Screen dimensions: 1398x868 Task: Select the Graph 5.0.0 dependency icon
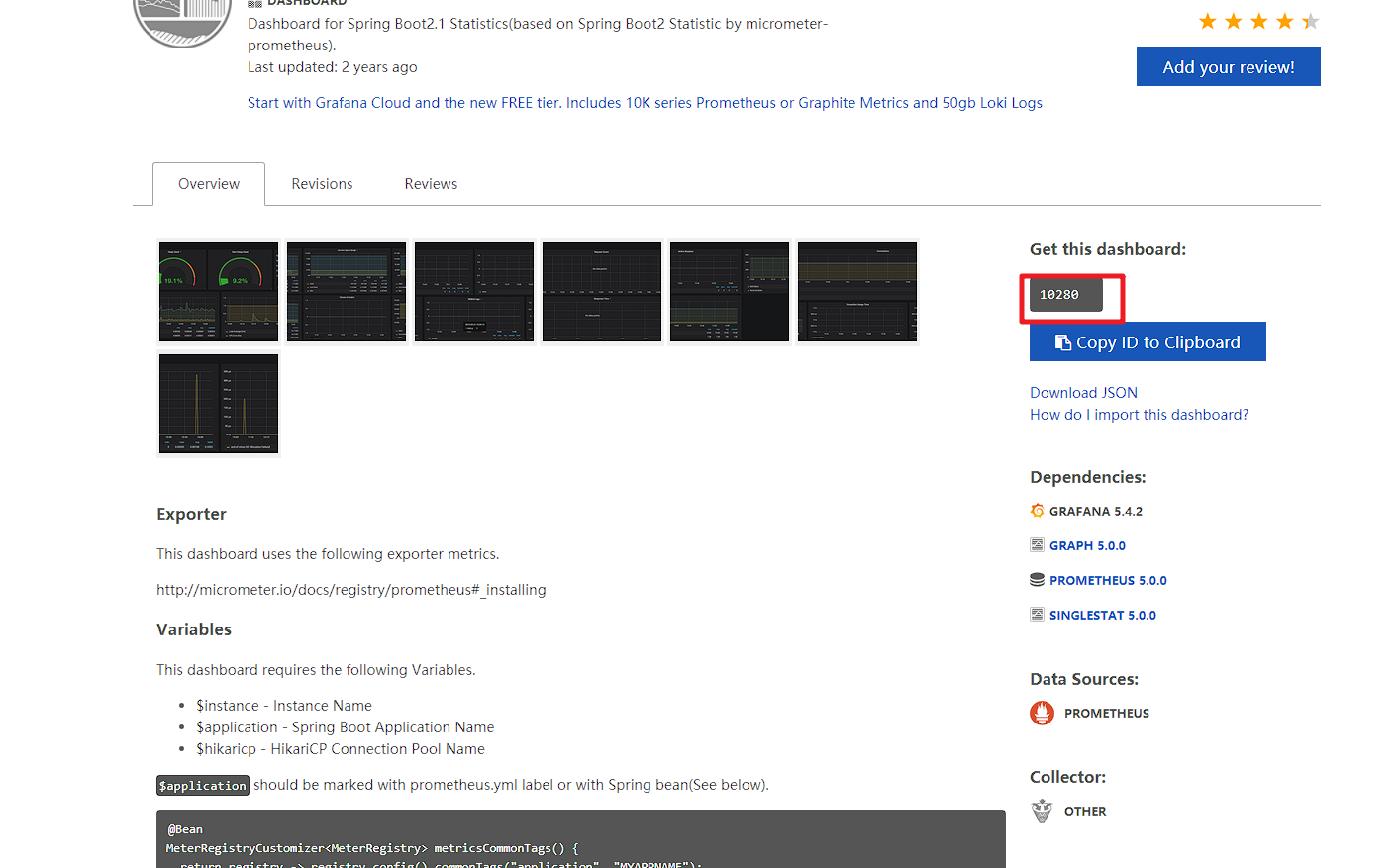(1037, 545)
